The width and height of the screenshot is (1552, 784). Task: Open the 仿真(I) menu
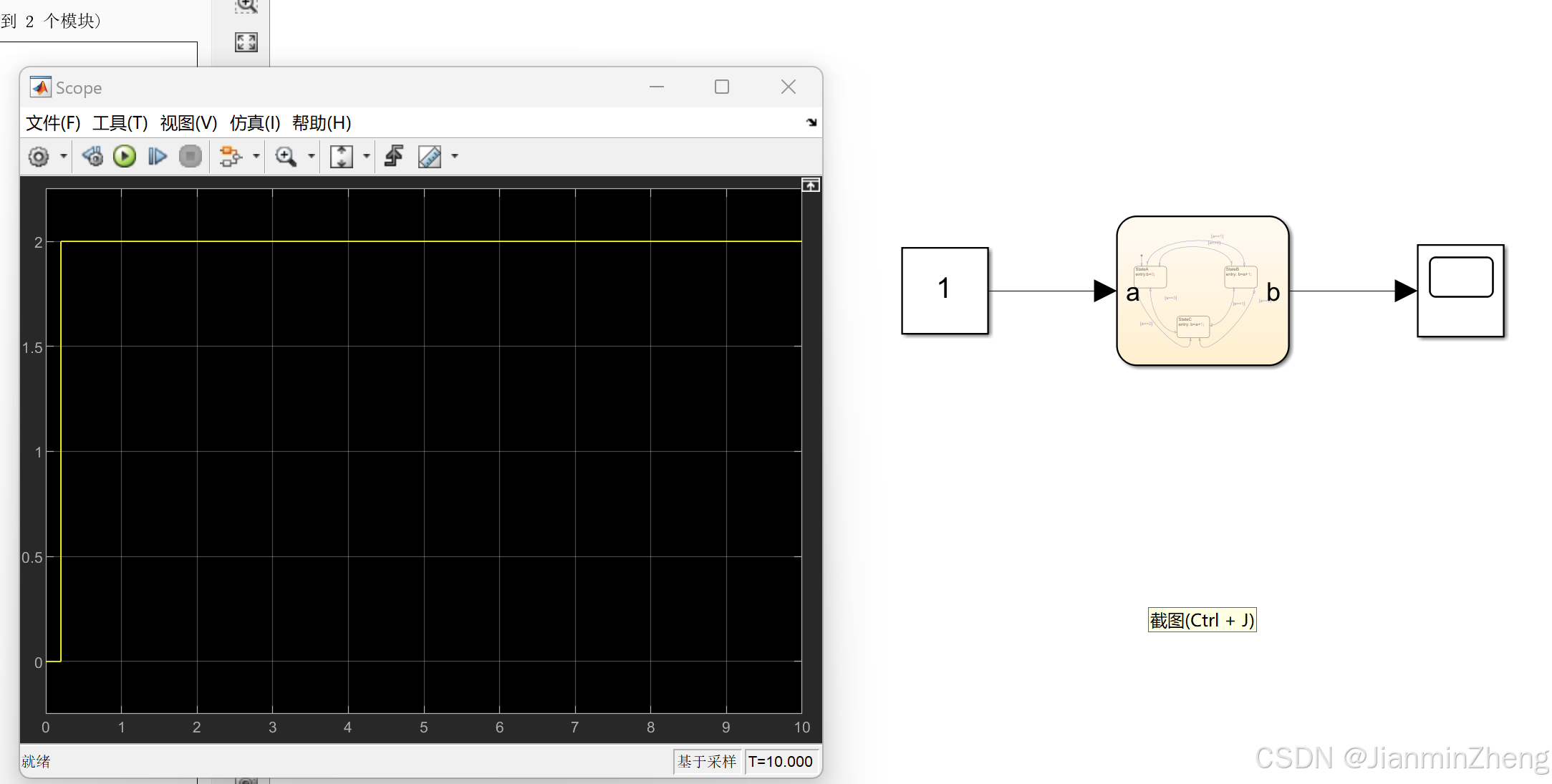tap(254, 122)
